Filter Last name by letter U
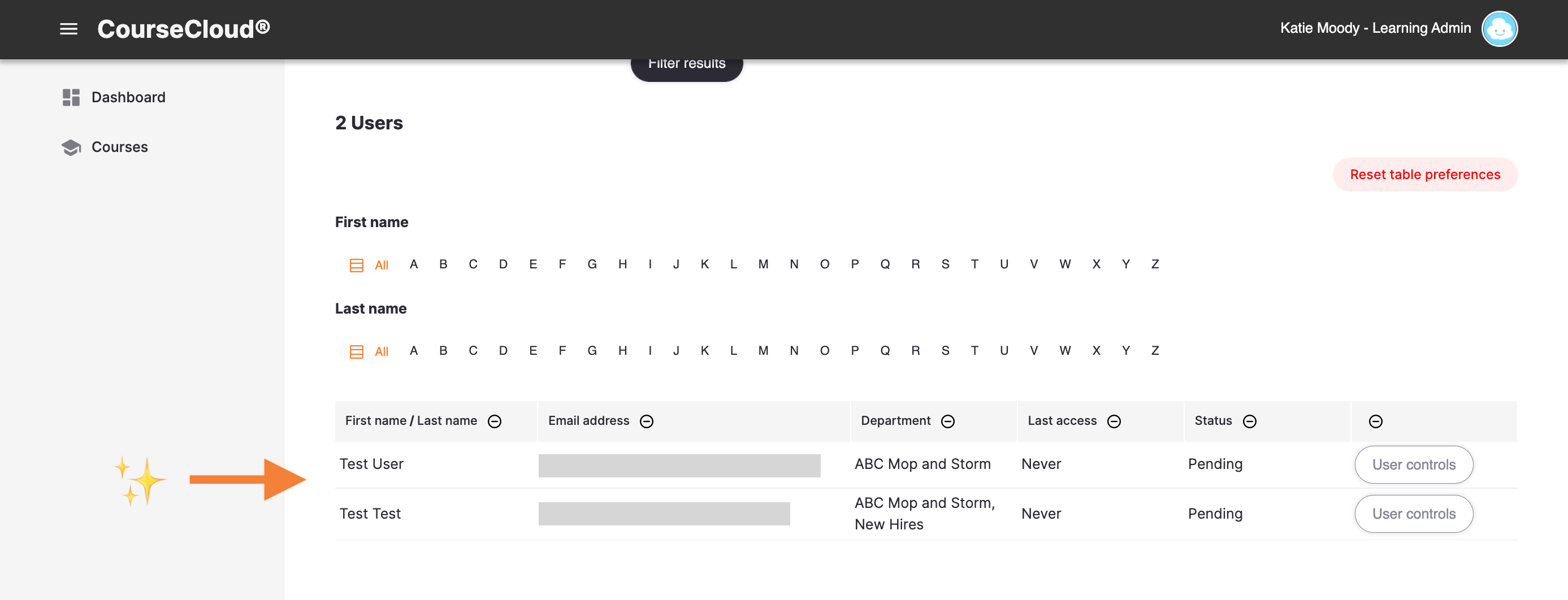Image resolution: width=1568 pixels, height=600 pixels. click(x=1004, y=350)
